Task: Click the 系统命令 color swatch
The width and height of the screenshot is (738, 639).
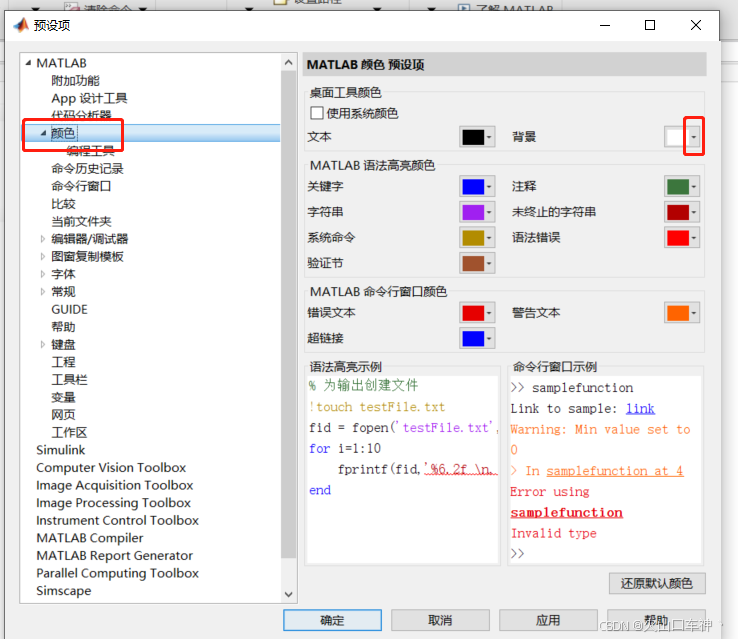Action: click(473, 238)
